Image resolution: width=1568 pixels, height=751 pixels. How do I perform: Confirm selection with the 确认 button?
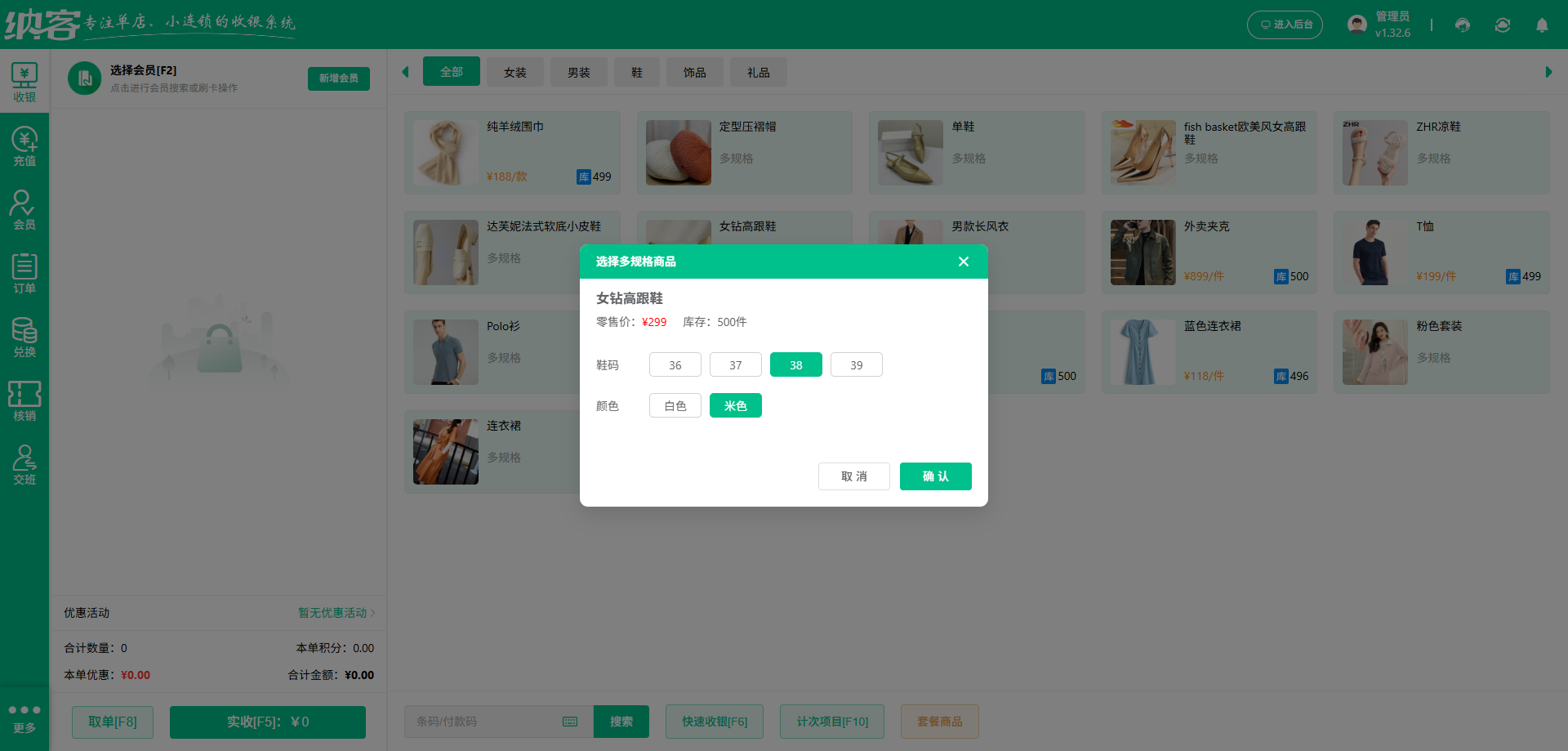point(935,476)
